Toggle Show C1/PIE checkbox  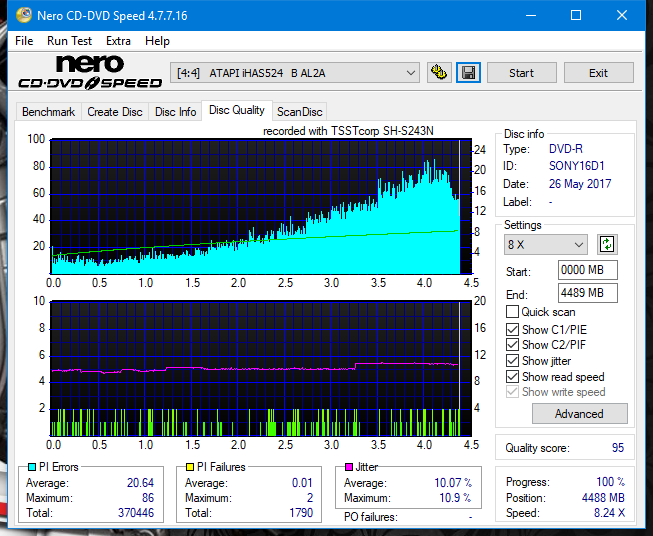[512, 329]
